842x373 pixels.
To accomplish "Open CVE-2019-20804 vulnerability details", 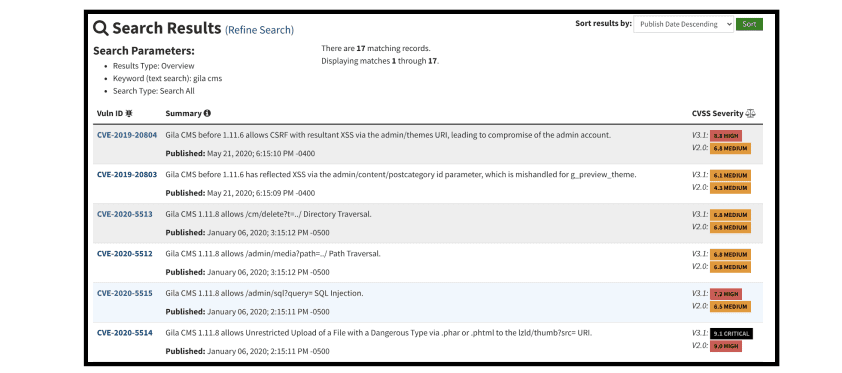I will (x=127, y=135).
